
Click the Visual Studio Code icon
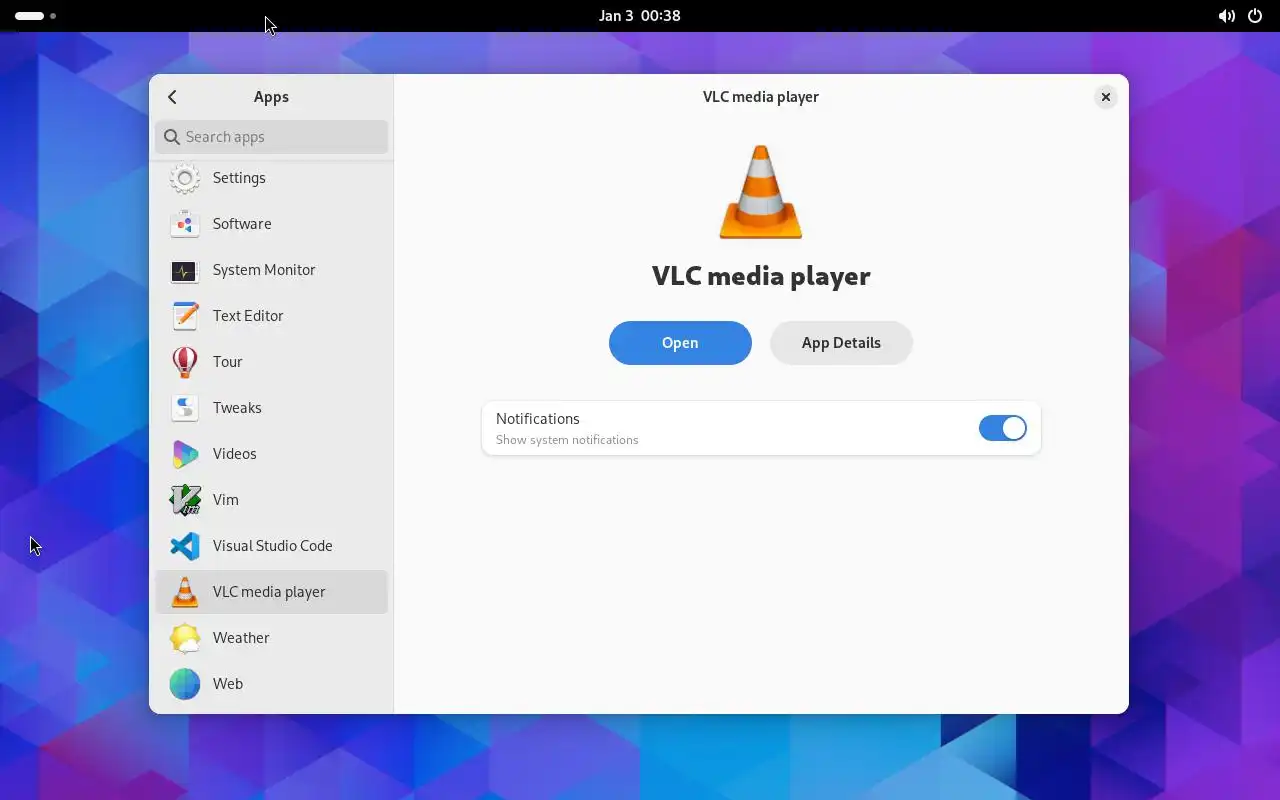click(185, 546)
